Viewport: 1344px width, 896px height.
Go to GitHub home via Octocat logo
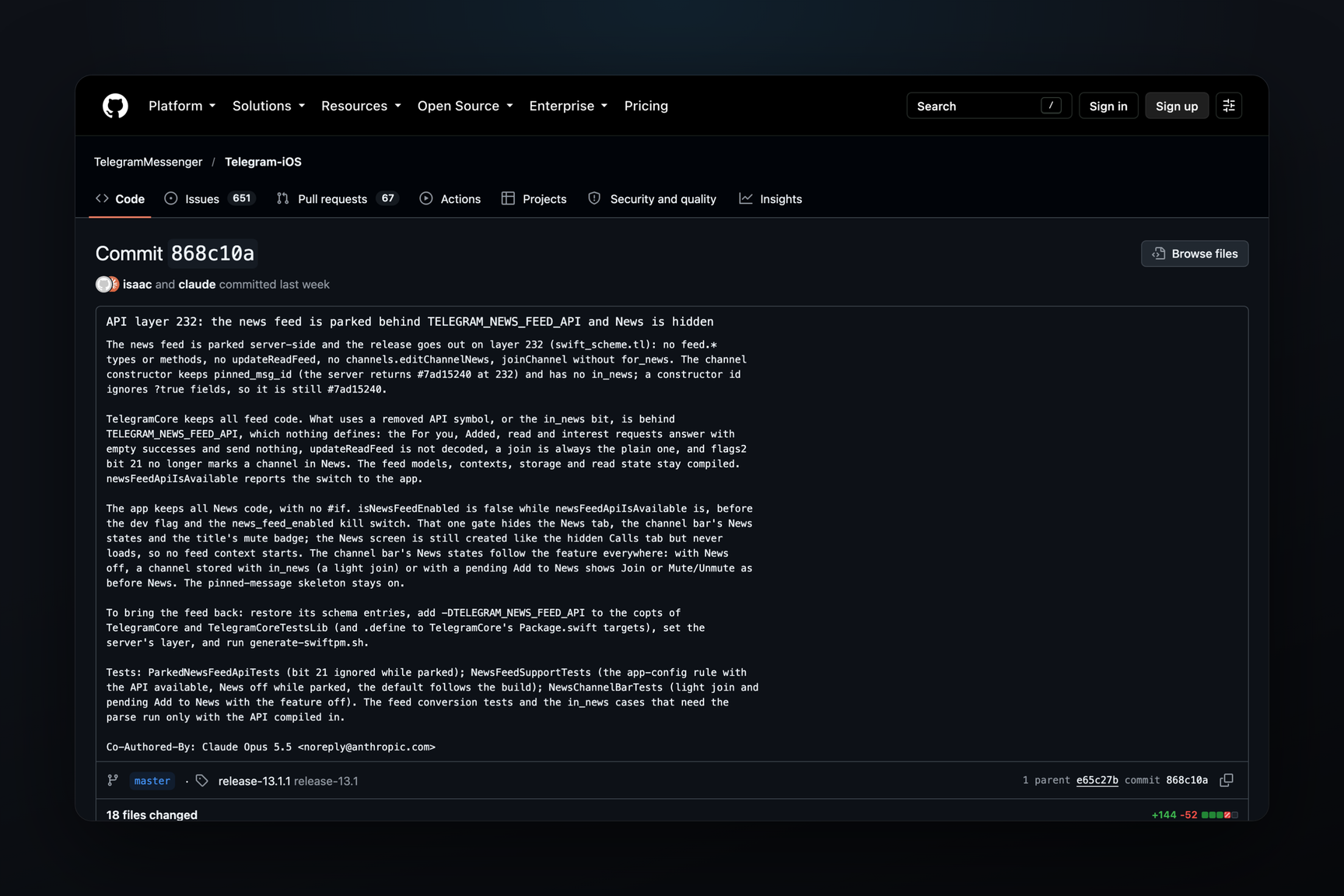pyautogui.click(x=115, y=106)
